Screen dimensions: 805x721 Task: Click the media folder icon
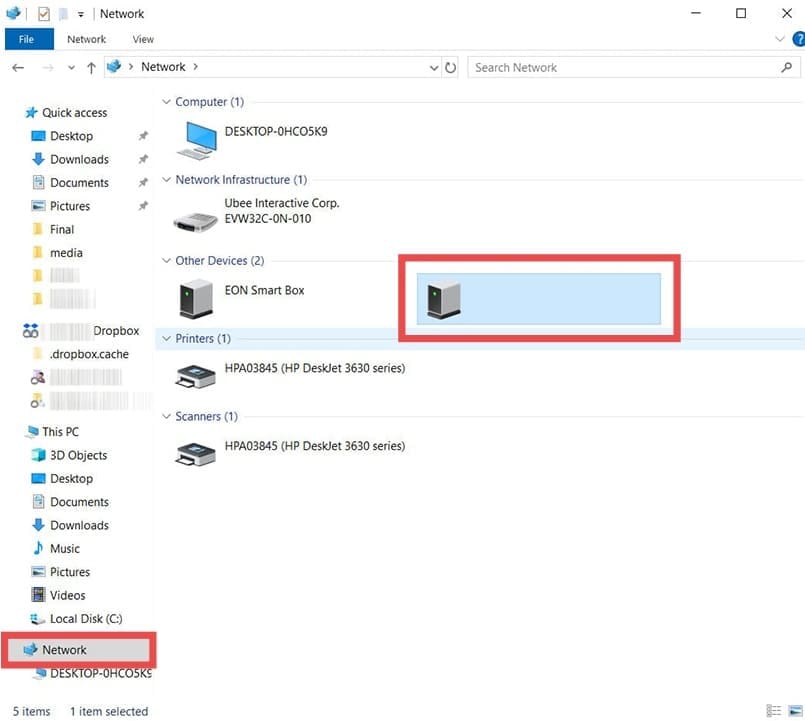(37, 253)
